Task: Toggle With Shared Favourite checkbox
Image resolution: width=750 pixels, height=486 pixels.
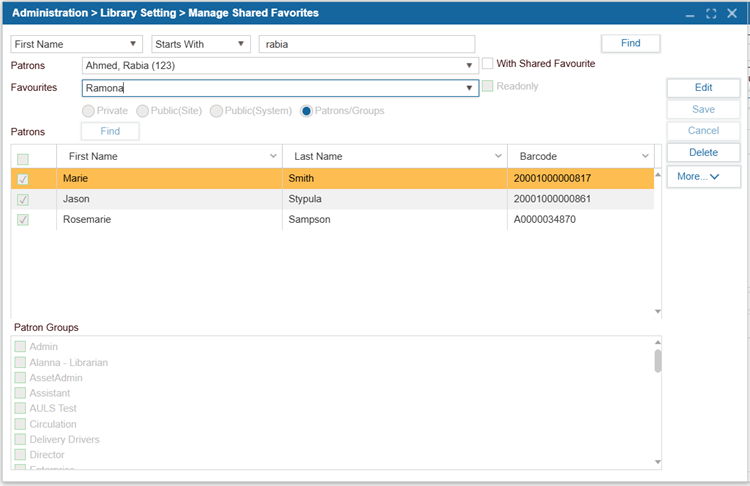Action: 487,63
